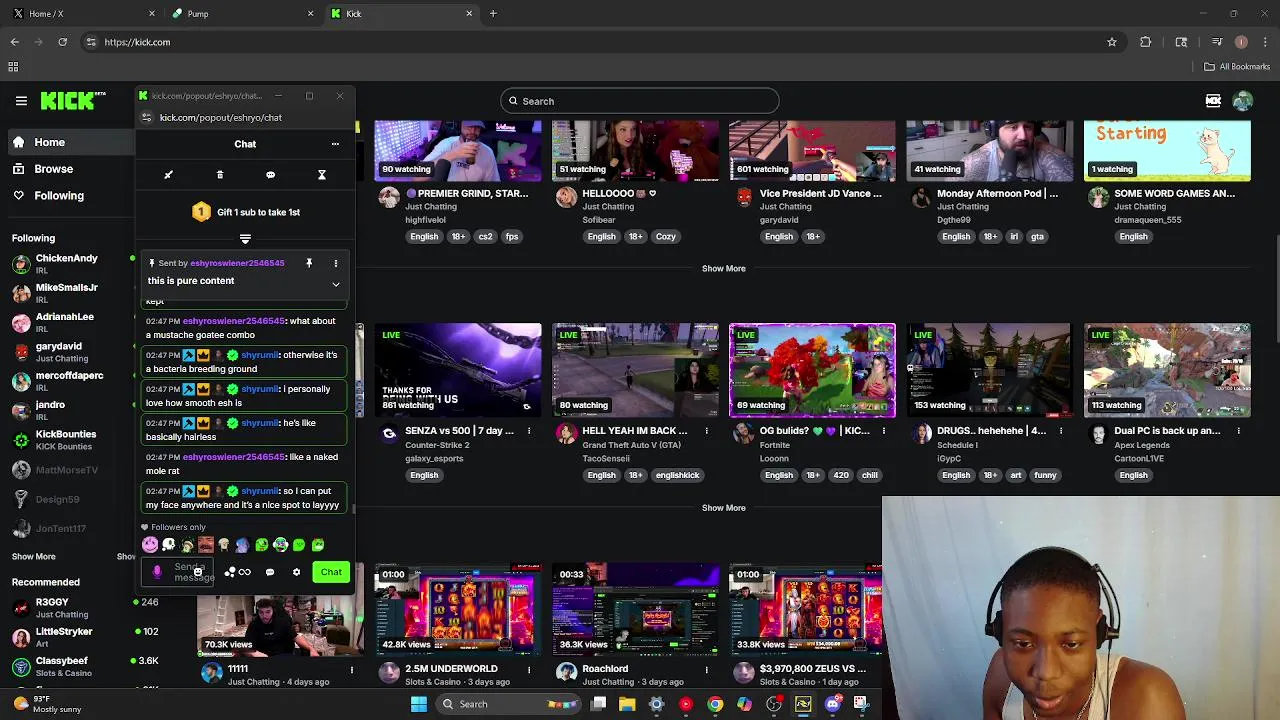Collapse the gift sub leaderboard handle

tap(245, 239)
